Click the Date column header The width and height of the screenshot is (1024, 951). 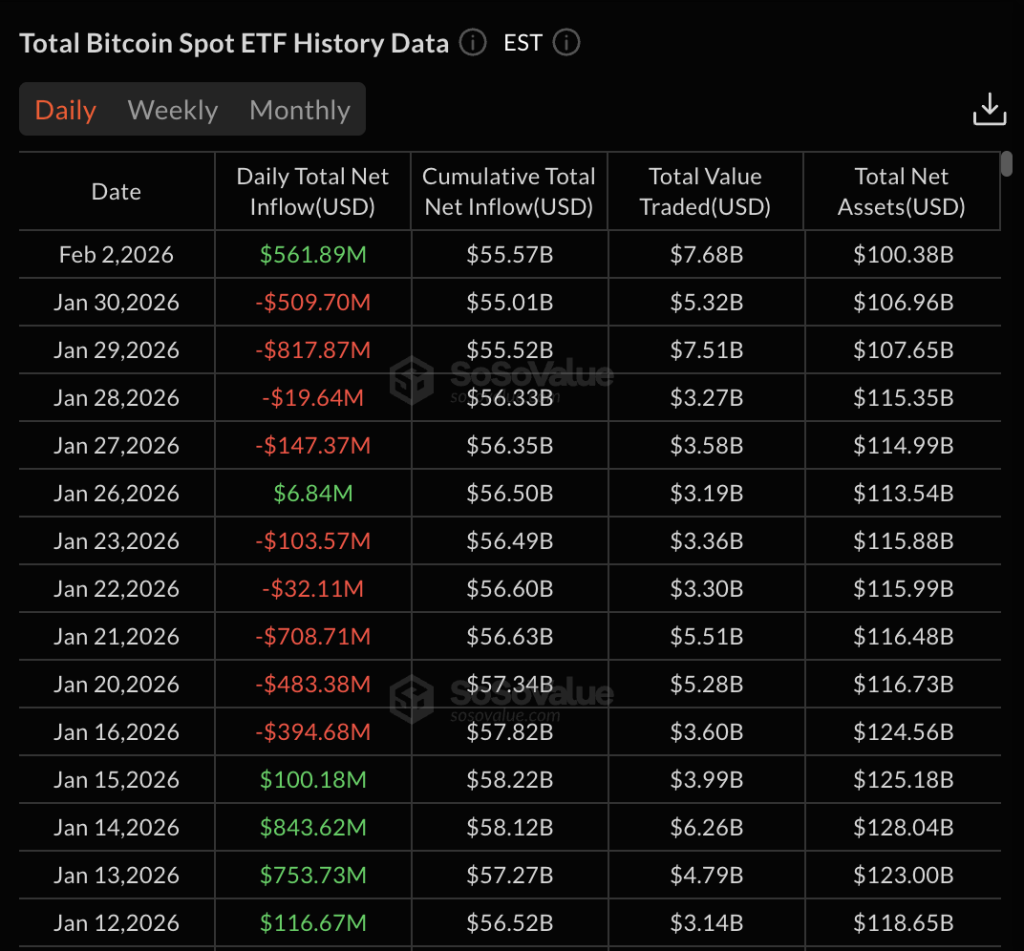(116, 192)
